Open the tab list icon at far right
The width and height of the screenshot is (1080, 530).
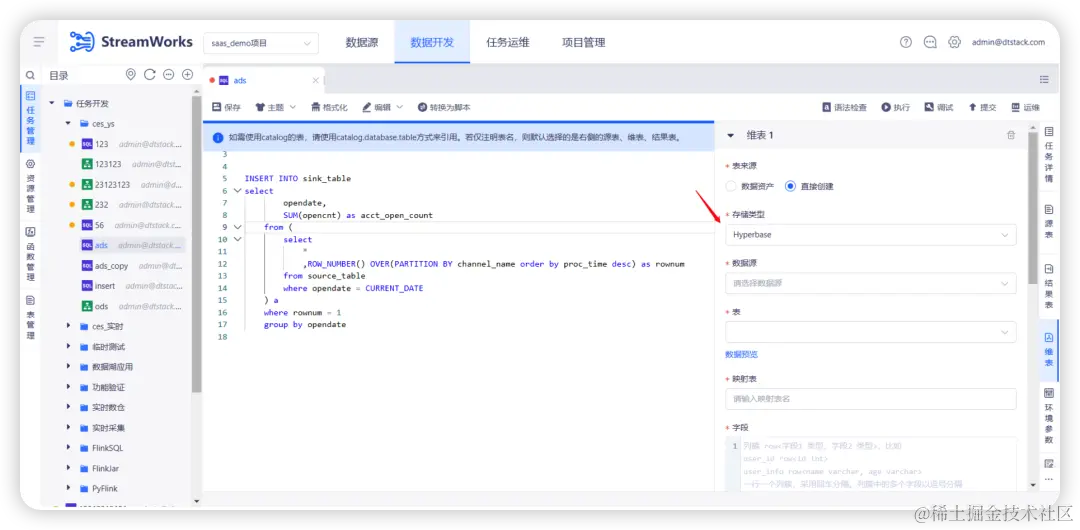point(1044,80)
